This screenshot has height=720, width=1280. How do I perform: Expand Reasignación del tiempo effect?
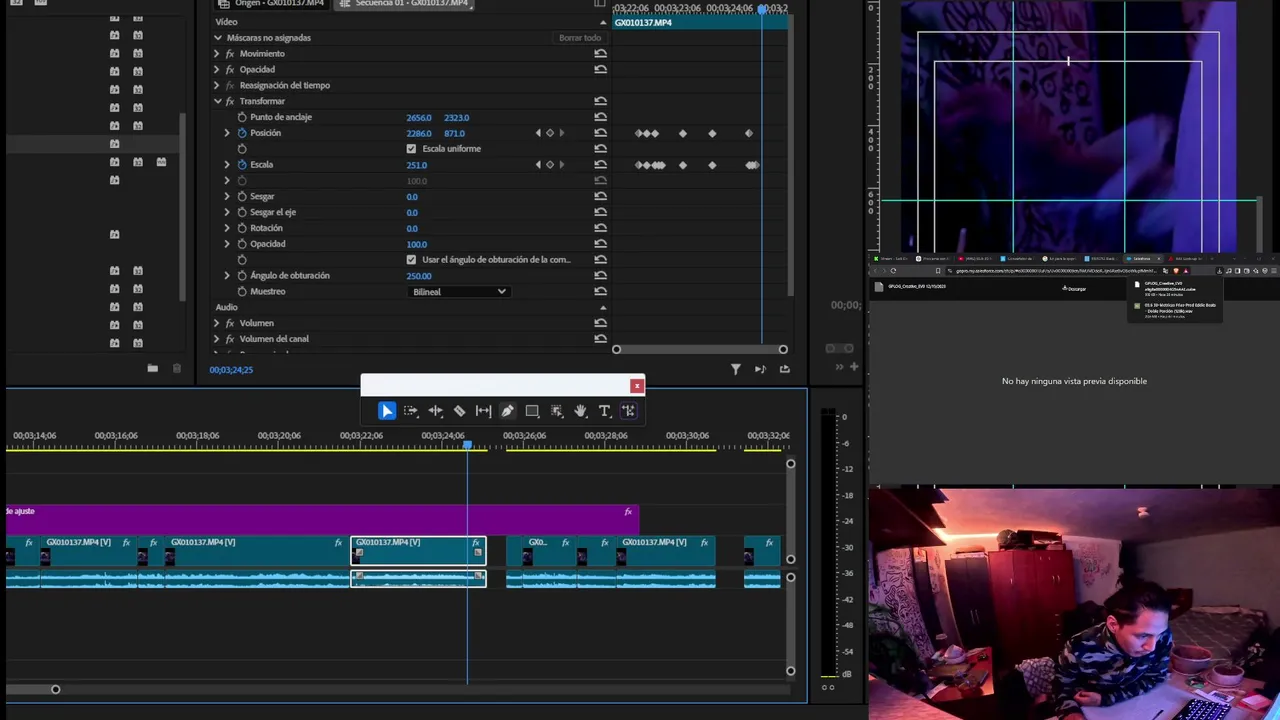(217, 85)
